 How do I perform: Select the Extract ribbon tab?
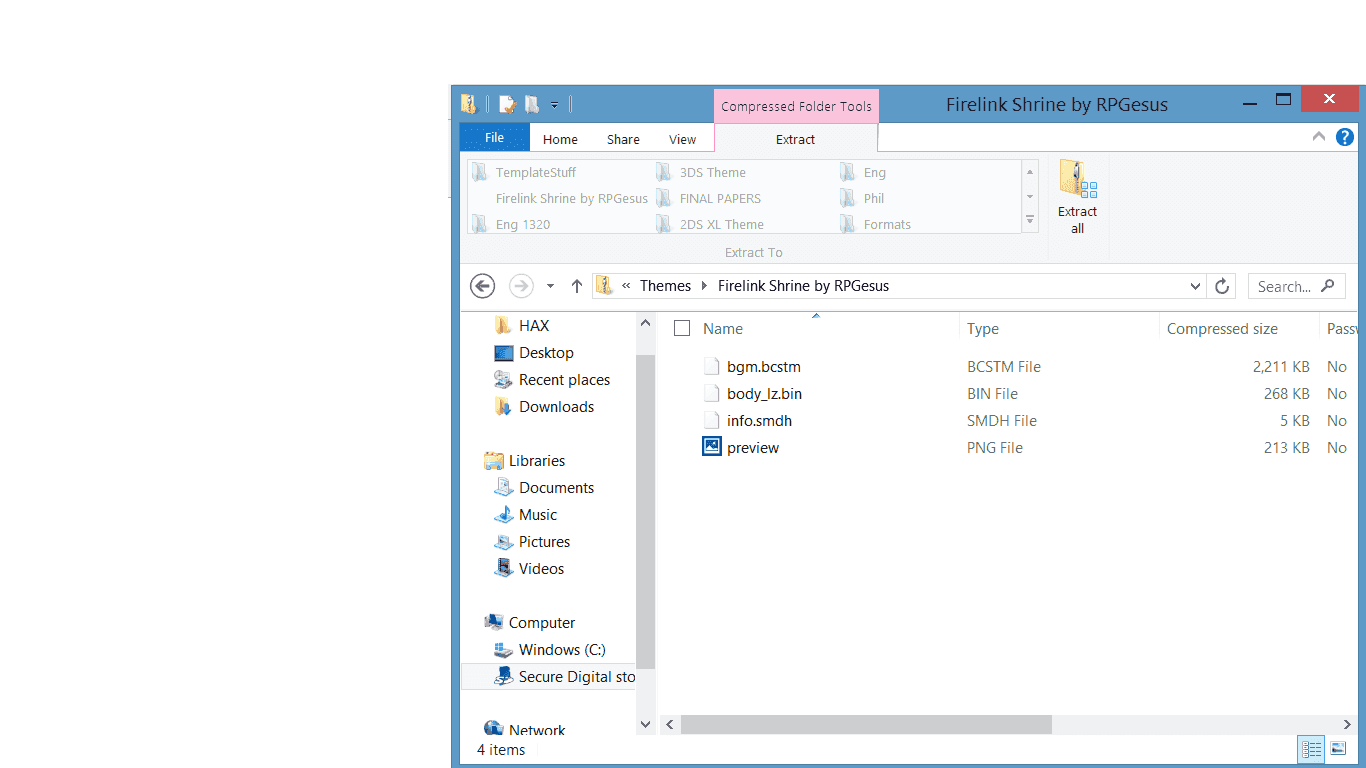(x=796, y=139)
